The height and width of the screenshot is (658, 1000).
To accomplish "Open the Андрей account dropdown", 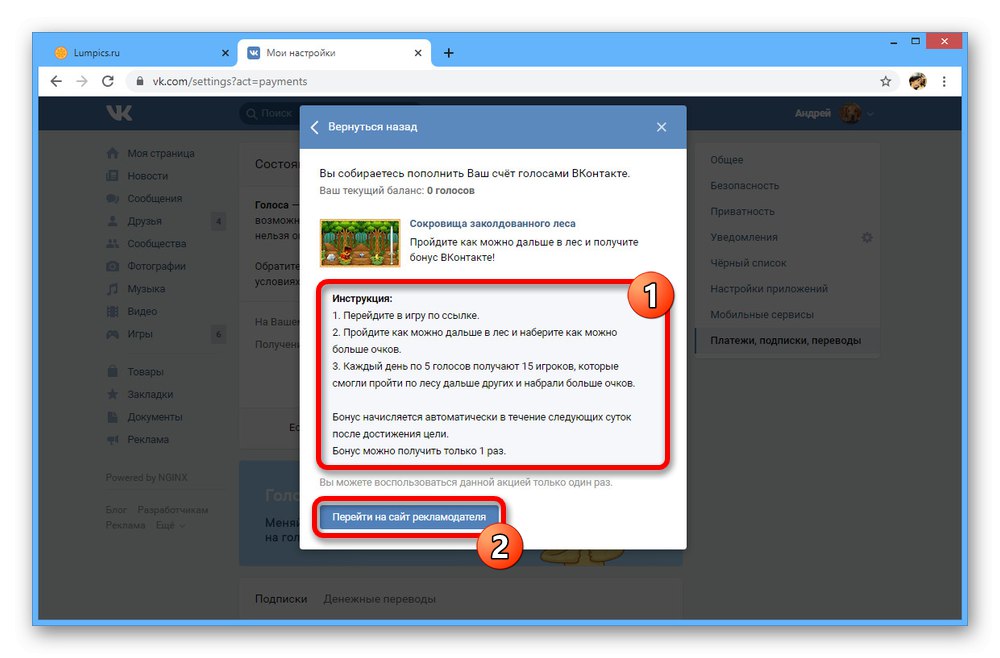I will (834, 113).
